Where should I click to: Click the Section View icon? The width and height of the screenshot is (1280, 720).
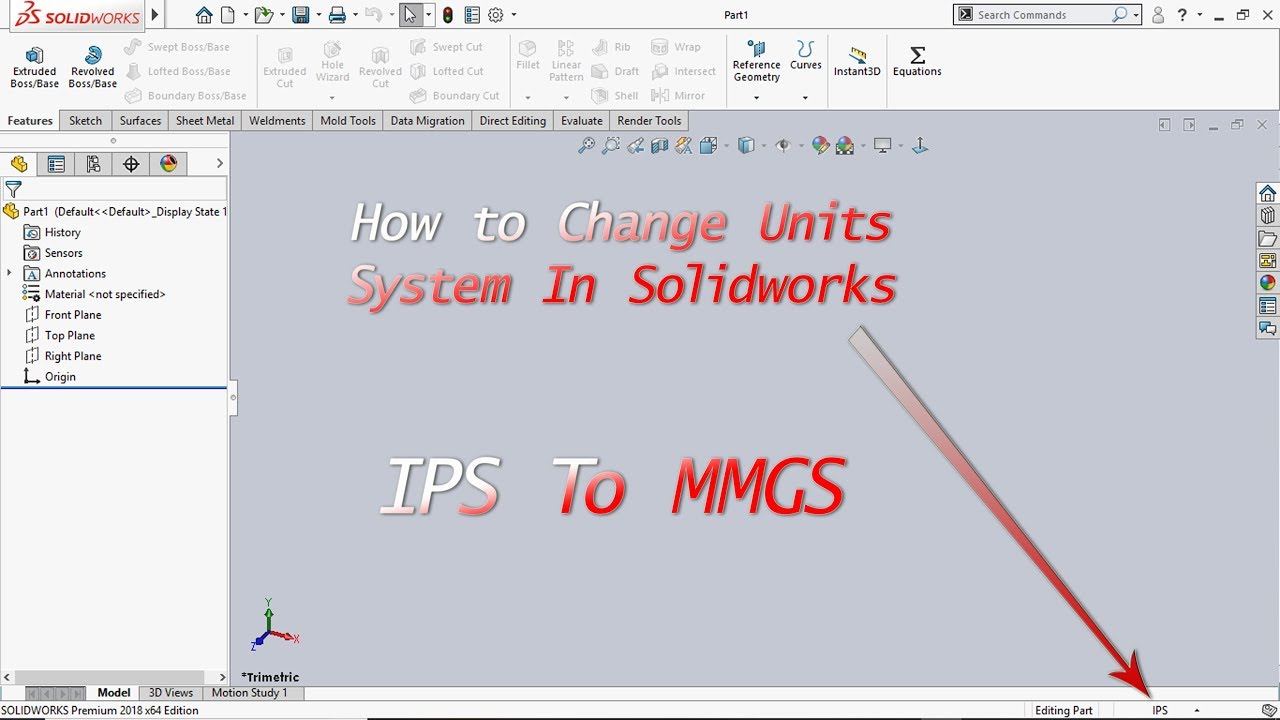659,146
